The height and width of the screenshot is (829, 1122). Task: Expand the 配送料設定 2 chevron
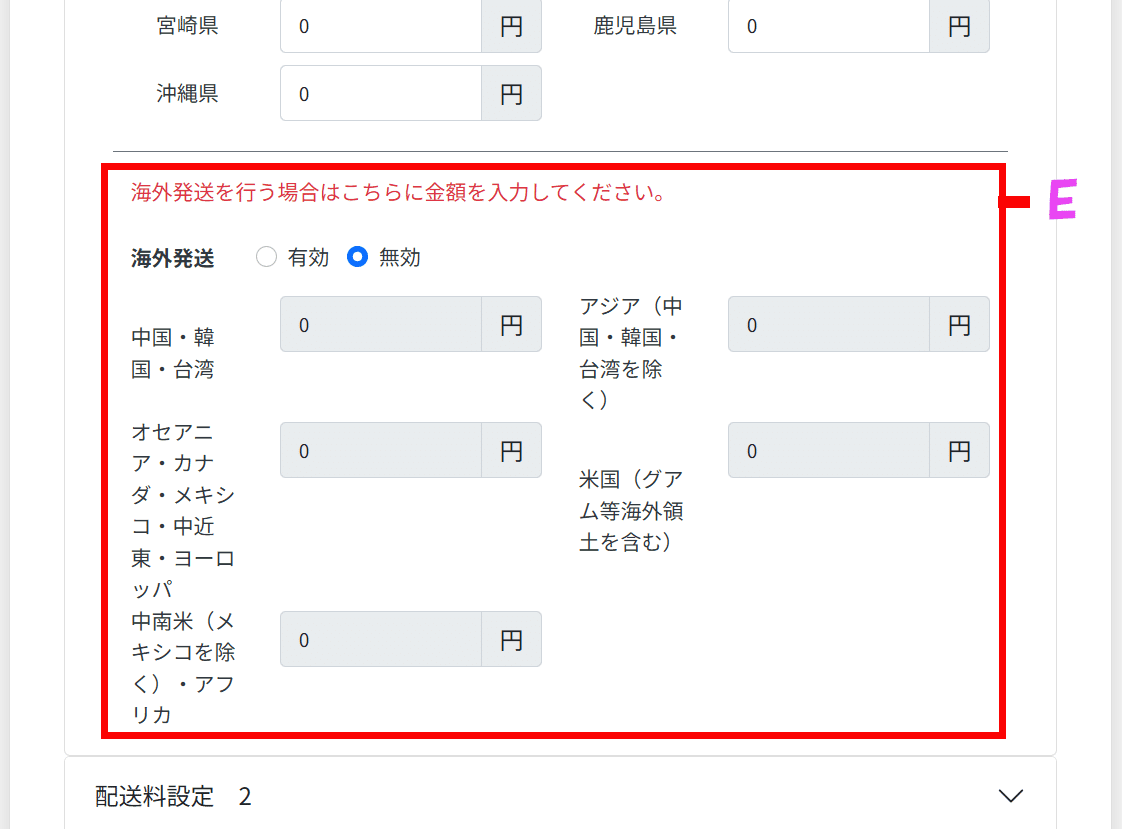(x=1010, y=795)
